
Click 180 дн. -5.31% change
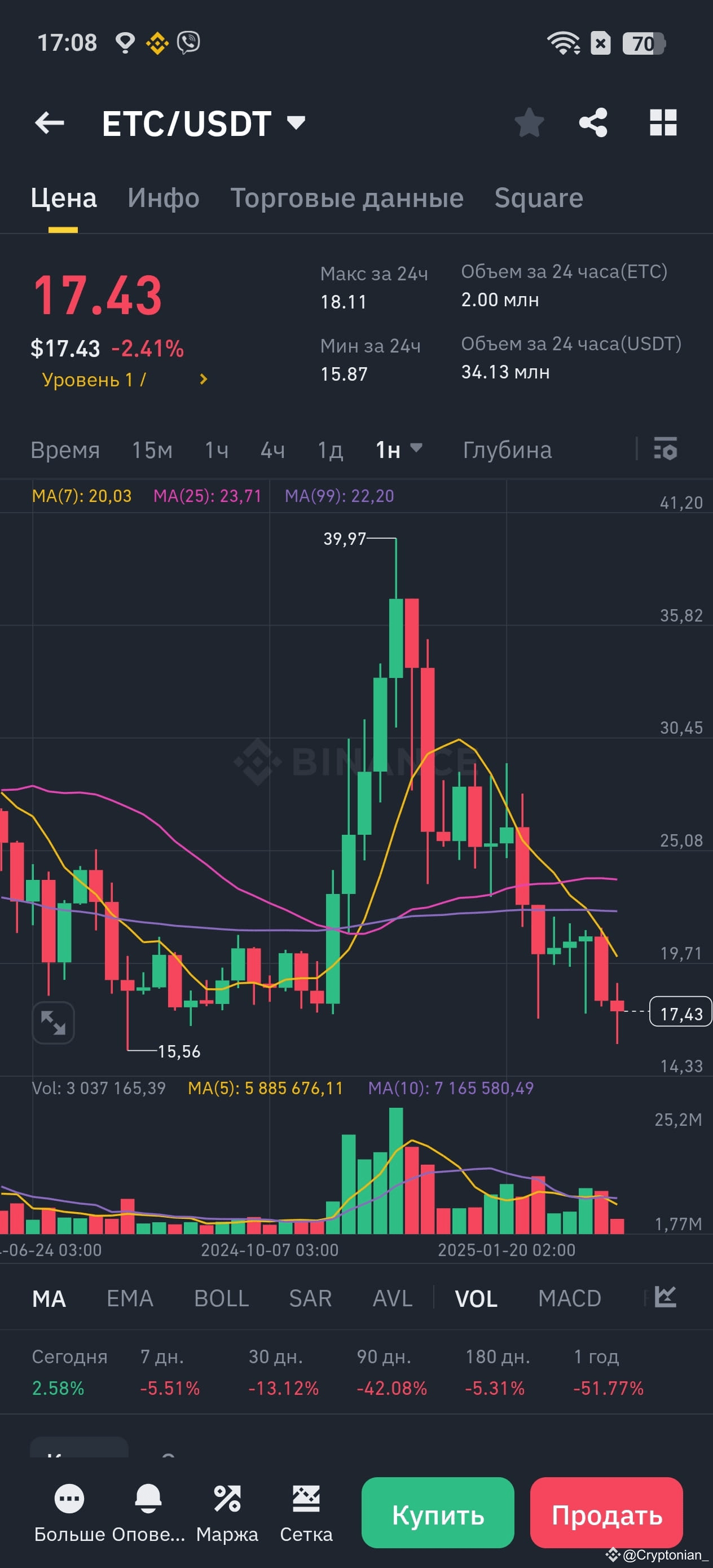498,1372
